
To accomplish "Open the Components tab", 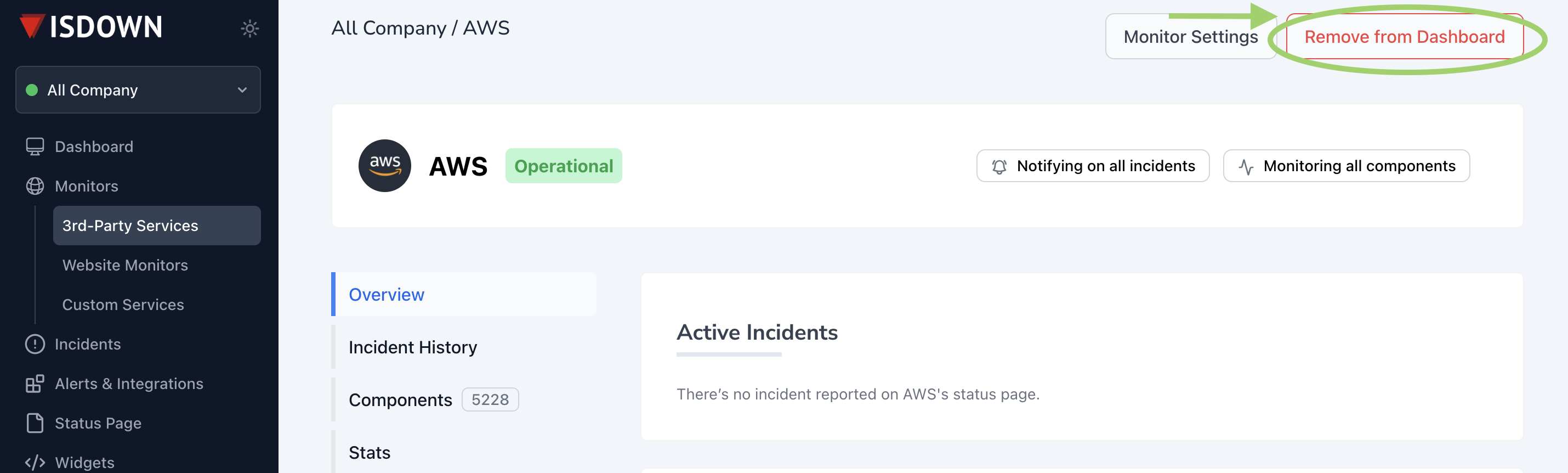I will pos(401,400).
